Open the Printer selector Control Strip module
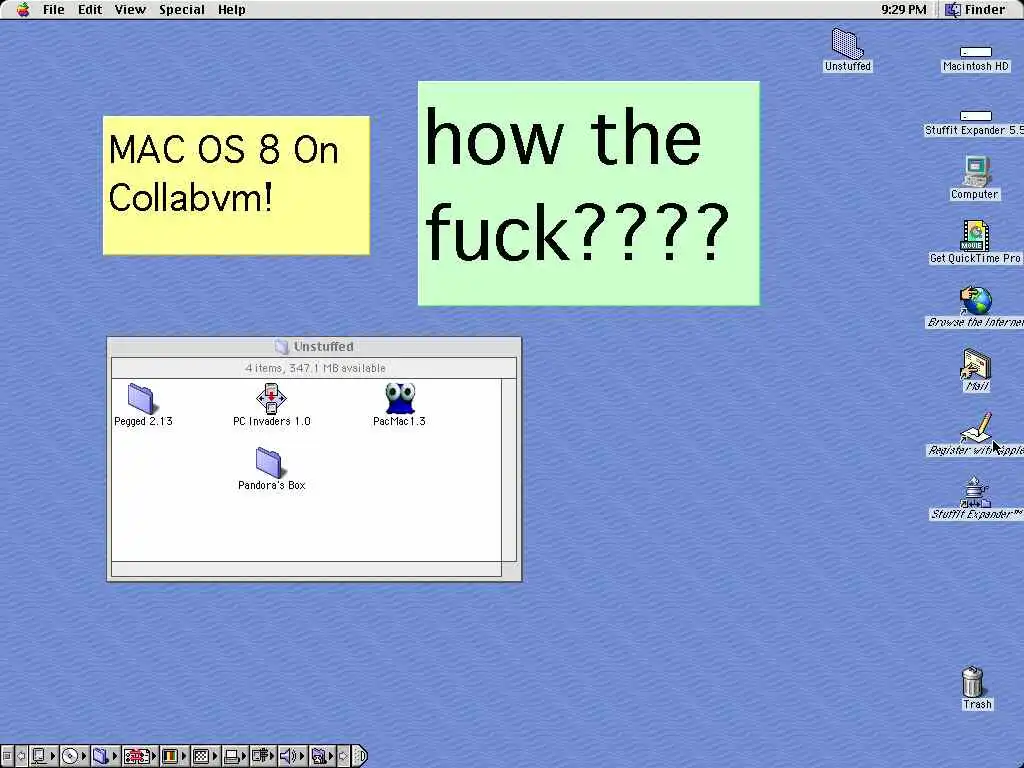 [235, 756]
